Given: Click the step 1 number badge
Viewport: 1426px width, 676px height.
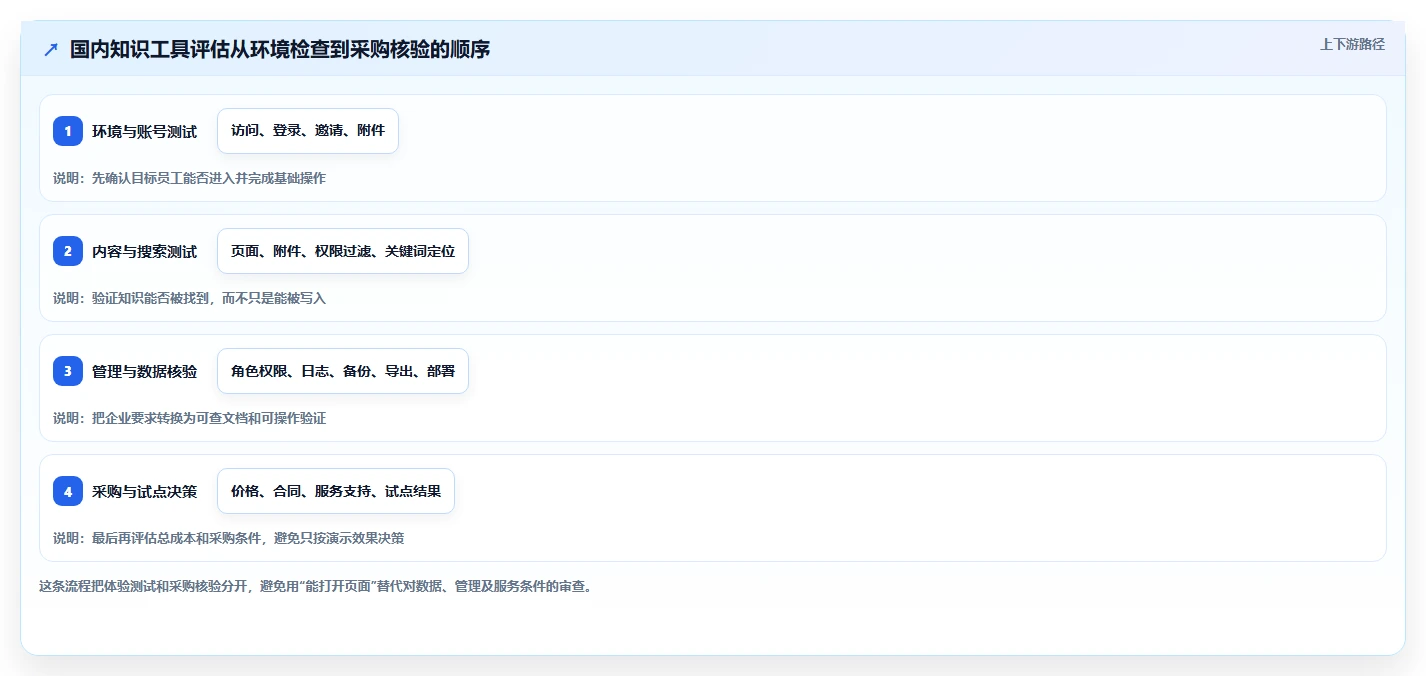Looking at the screenshot, I should click(x=68, y=131).
